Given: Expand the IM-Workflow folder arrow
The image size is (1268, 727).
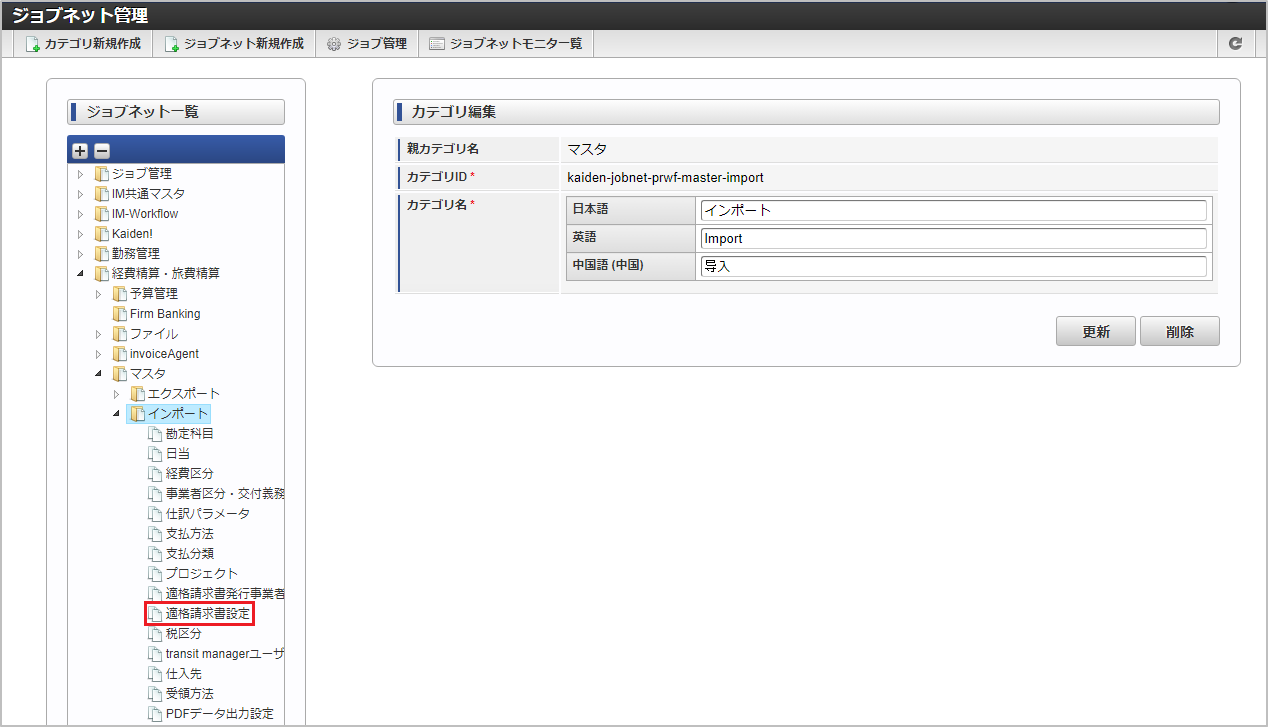Looking at the screenshot, I should (81, 214).
